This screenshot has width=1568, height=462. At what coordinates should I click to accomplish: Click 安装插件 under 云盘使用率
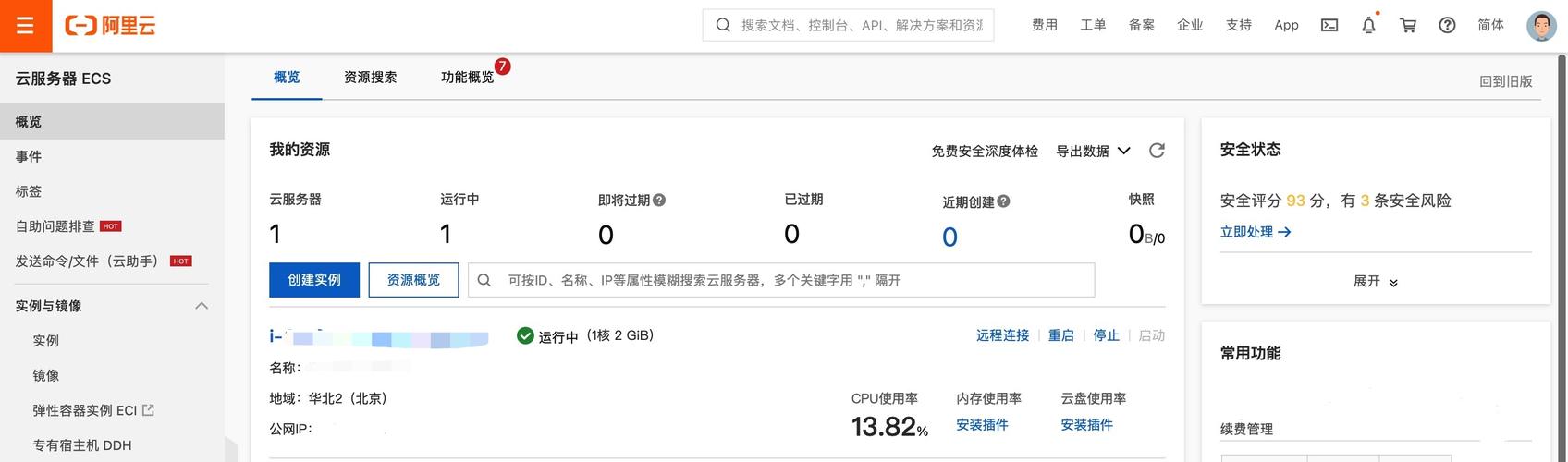pos(1086,424)
